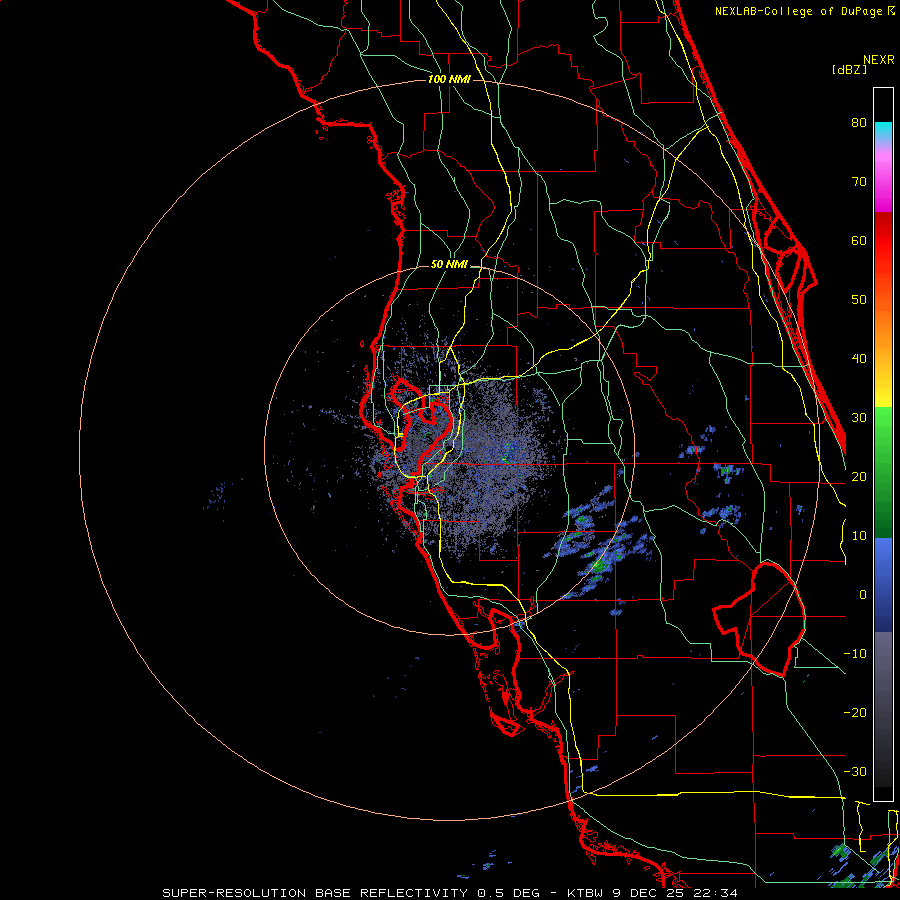
Task: Click the SUPER-RESOLUTION BASE REFLECTIVITY caption text
Action: pyautogui.click(x=315, y=893)
